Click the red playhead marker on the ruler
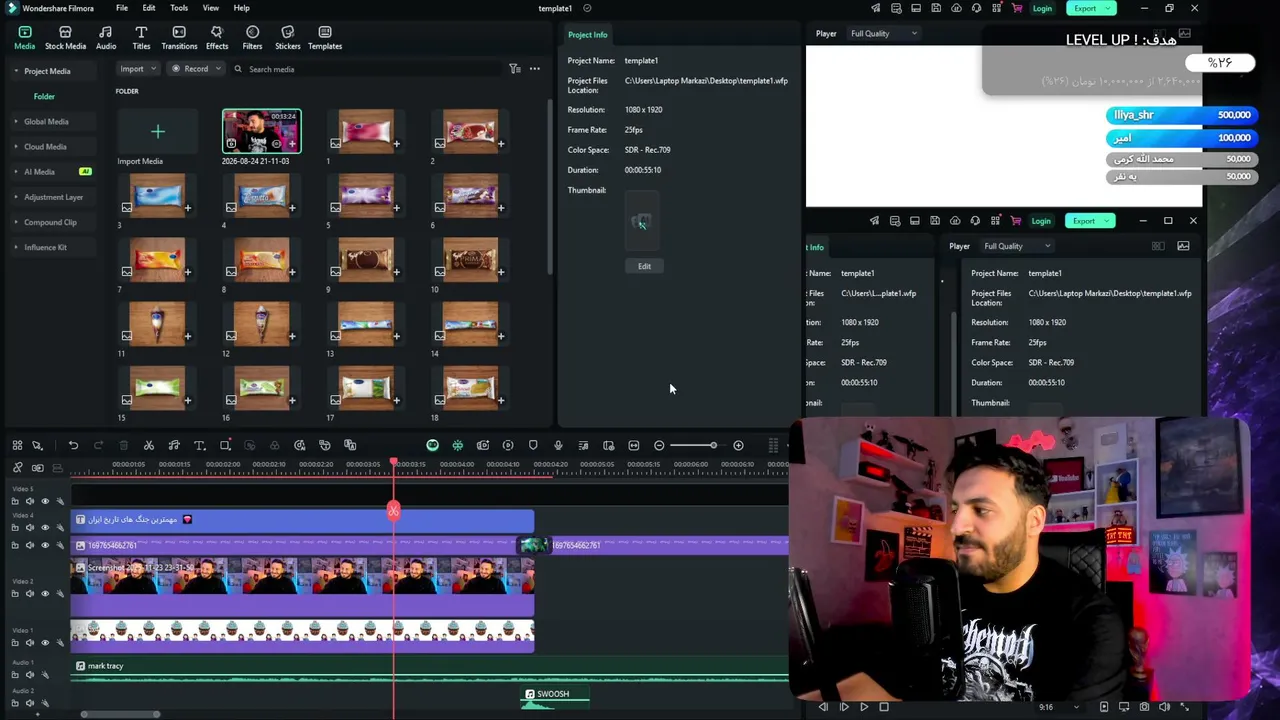 click(394, 464)
